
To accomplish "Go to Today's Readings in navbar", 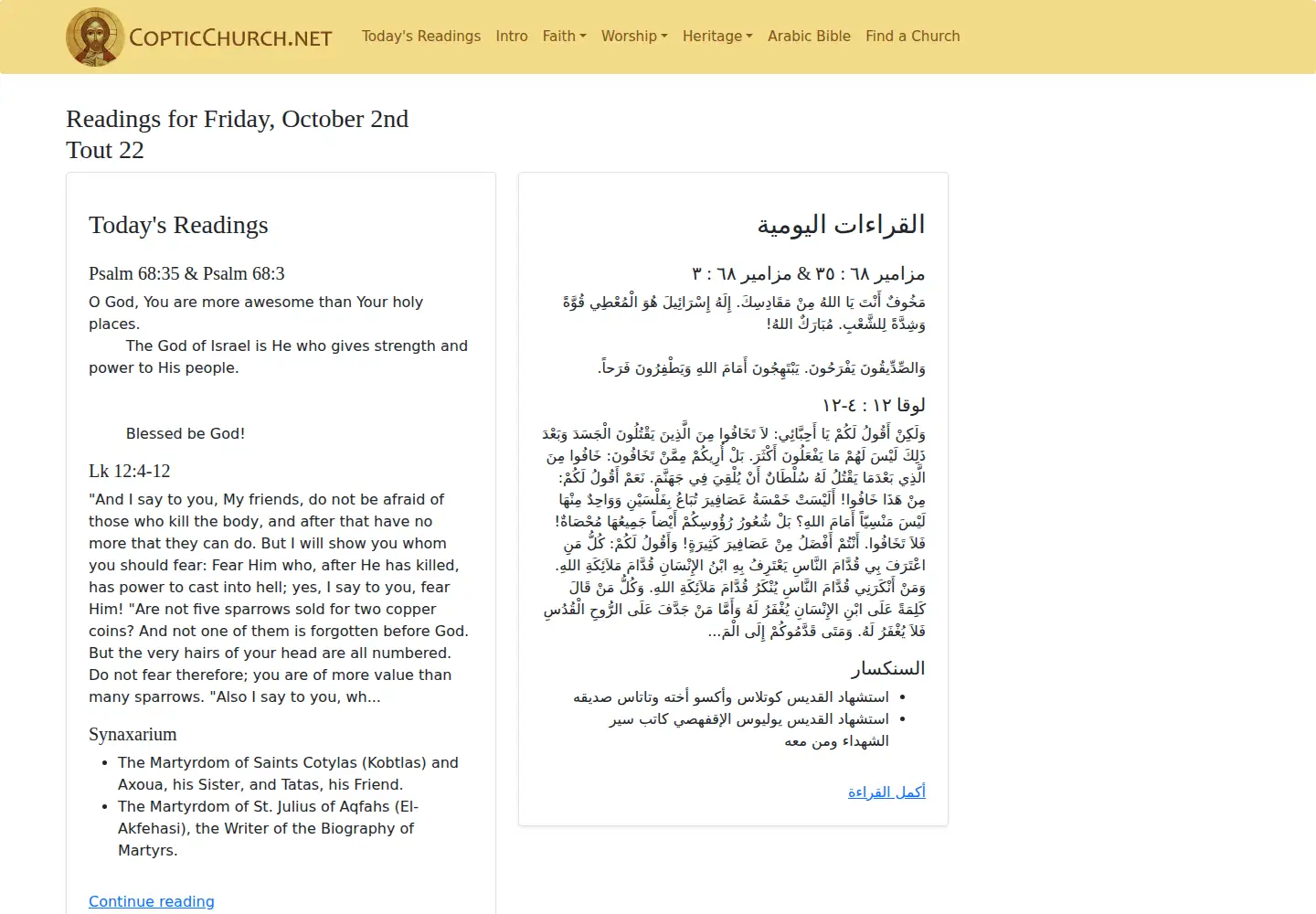I will tap(421, 37).
